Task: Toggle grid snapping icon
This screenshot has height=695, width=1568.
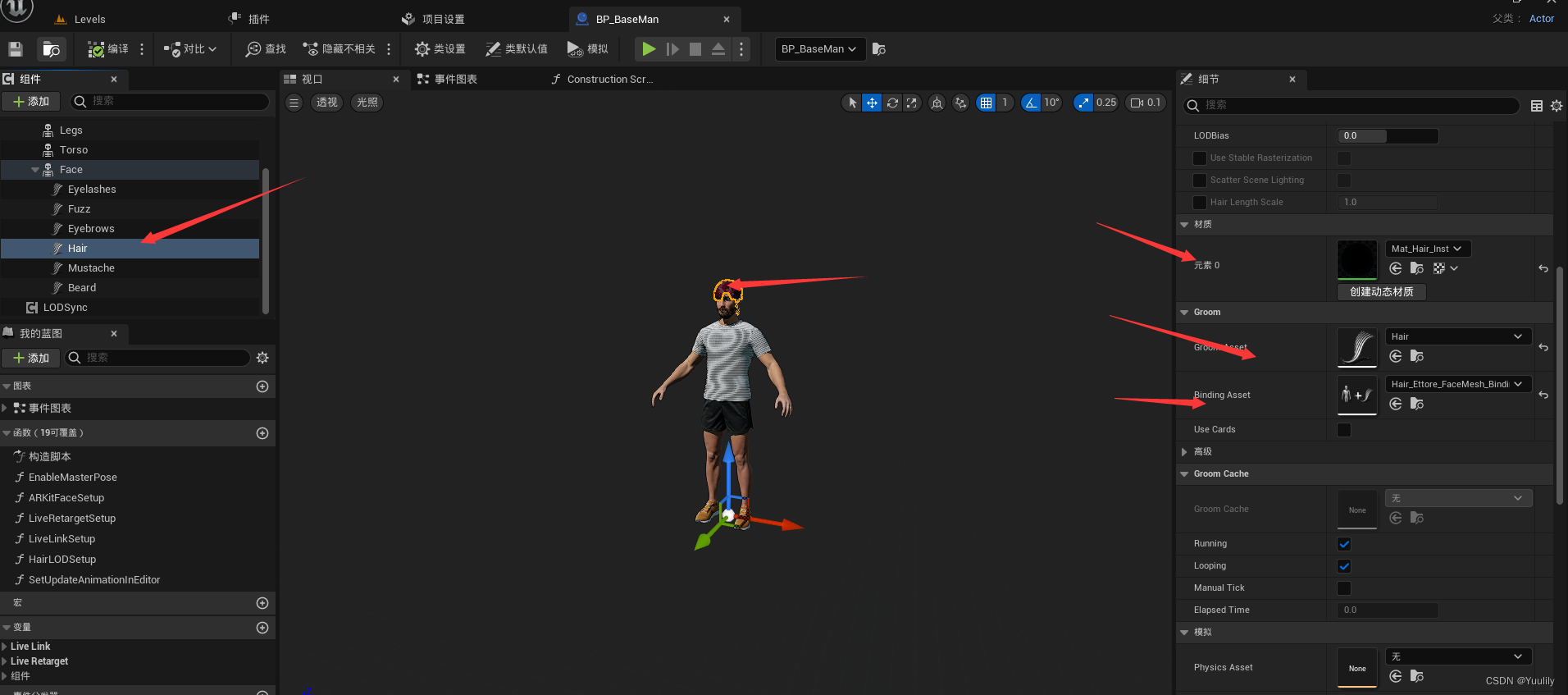Action: [x=986, y=103]
